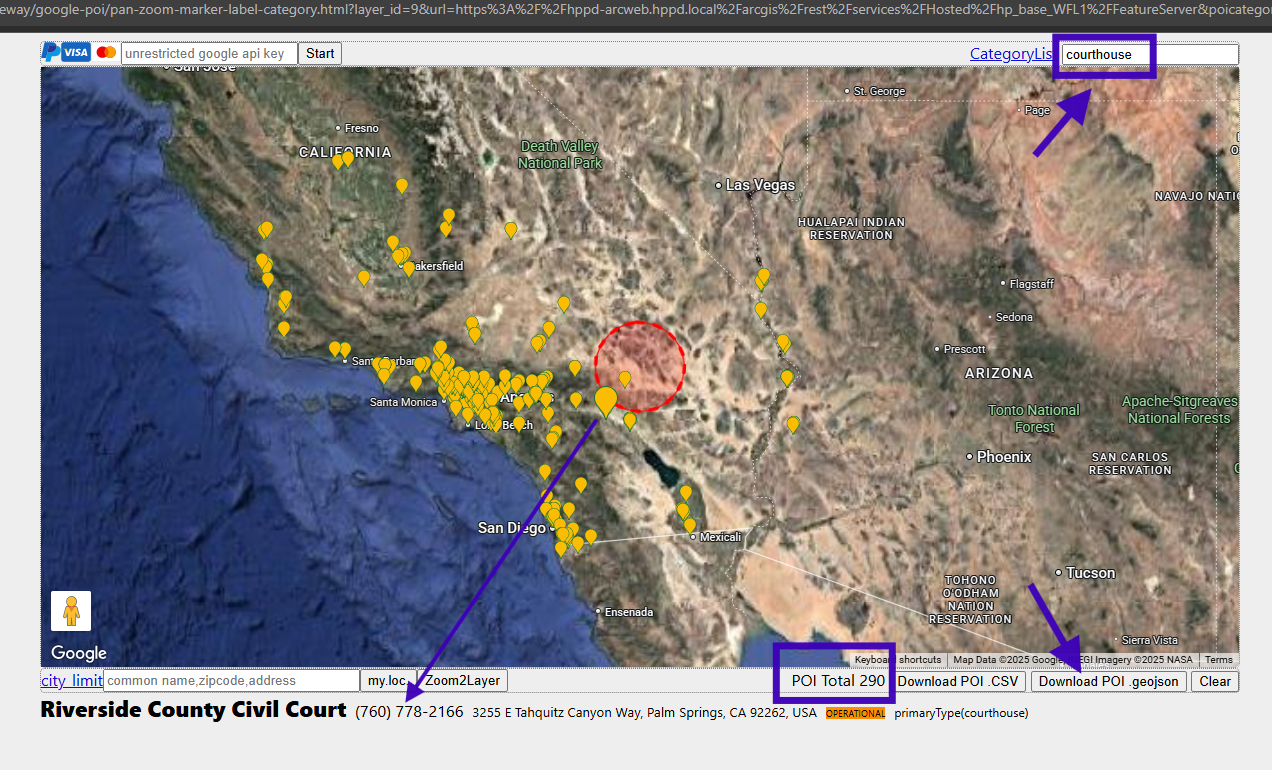Click the common name, zipcode, address field
This screenshot has height=770, width=1272.
[231, 681]
